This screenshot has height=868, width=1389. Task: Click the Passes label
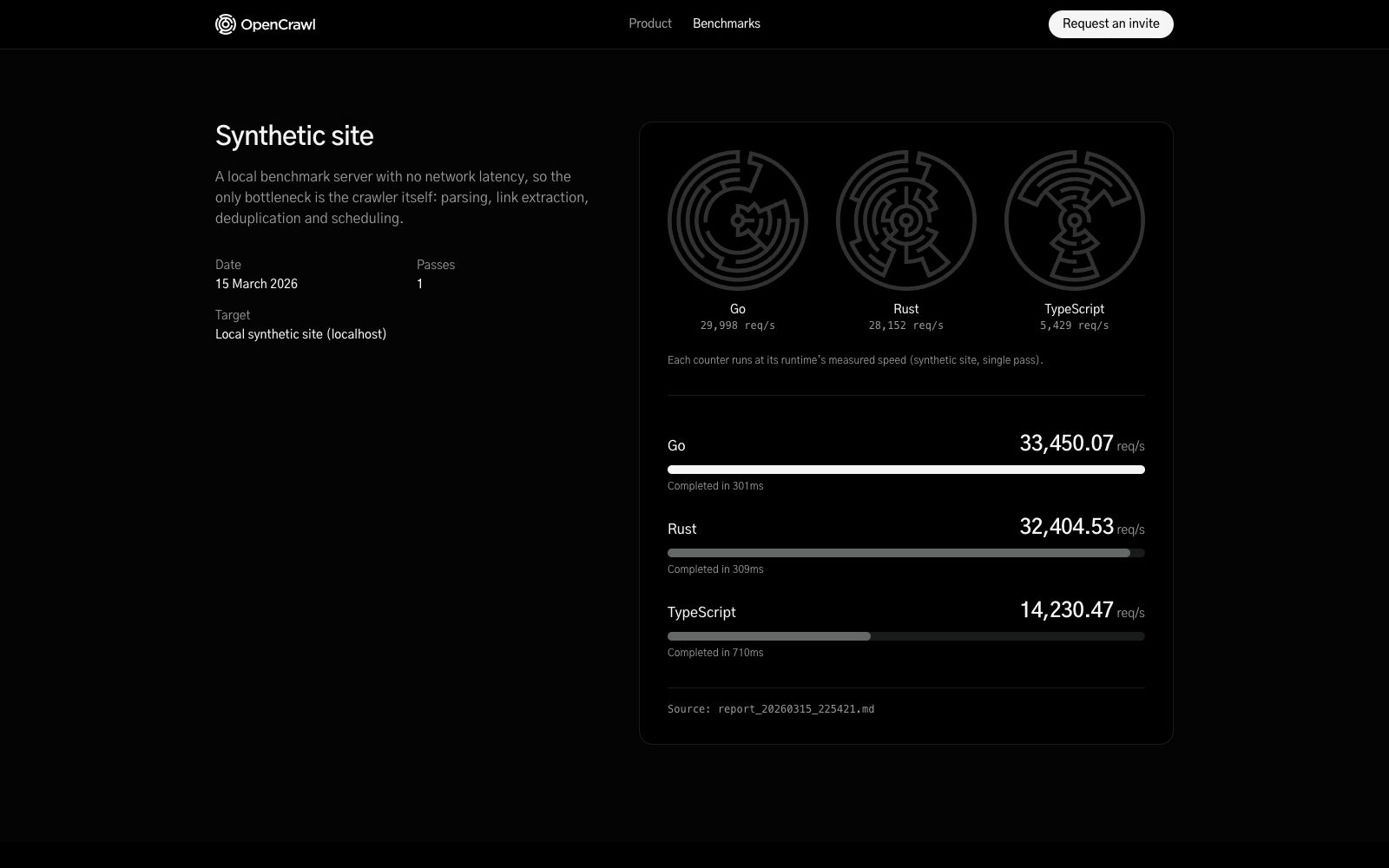436,265
